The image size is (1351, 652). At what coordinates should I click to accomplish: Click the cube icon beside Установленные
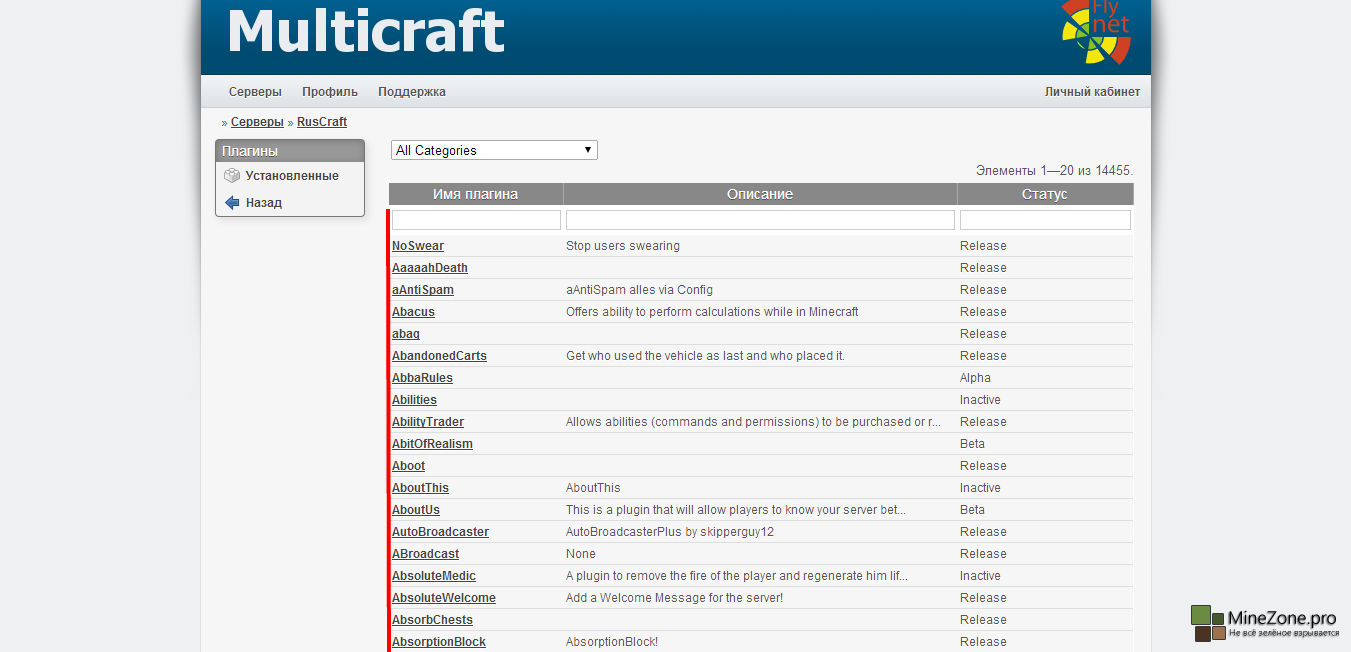point(232,176)
